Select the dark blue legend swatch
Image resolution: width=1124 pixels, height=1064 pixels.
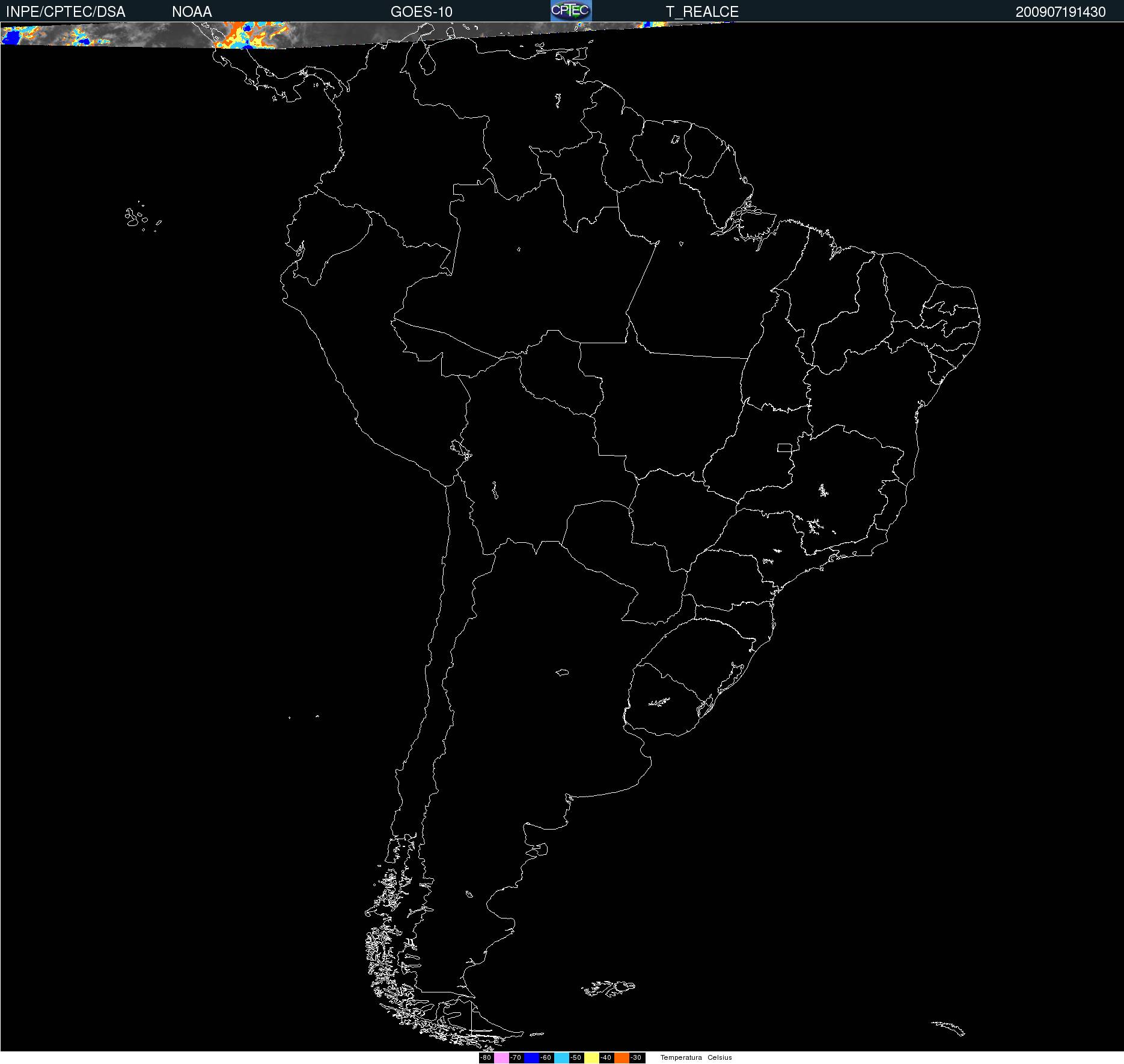(531, 1058)
